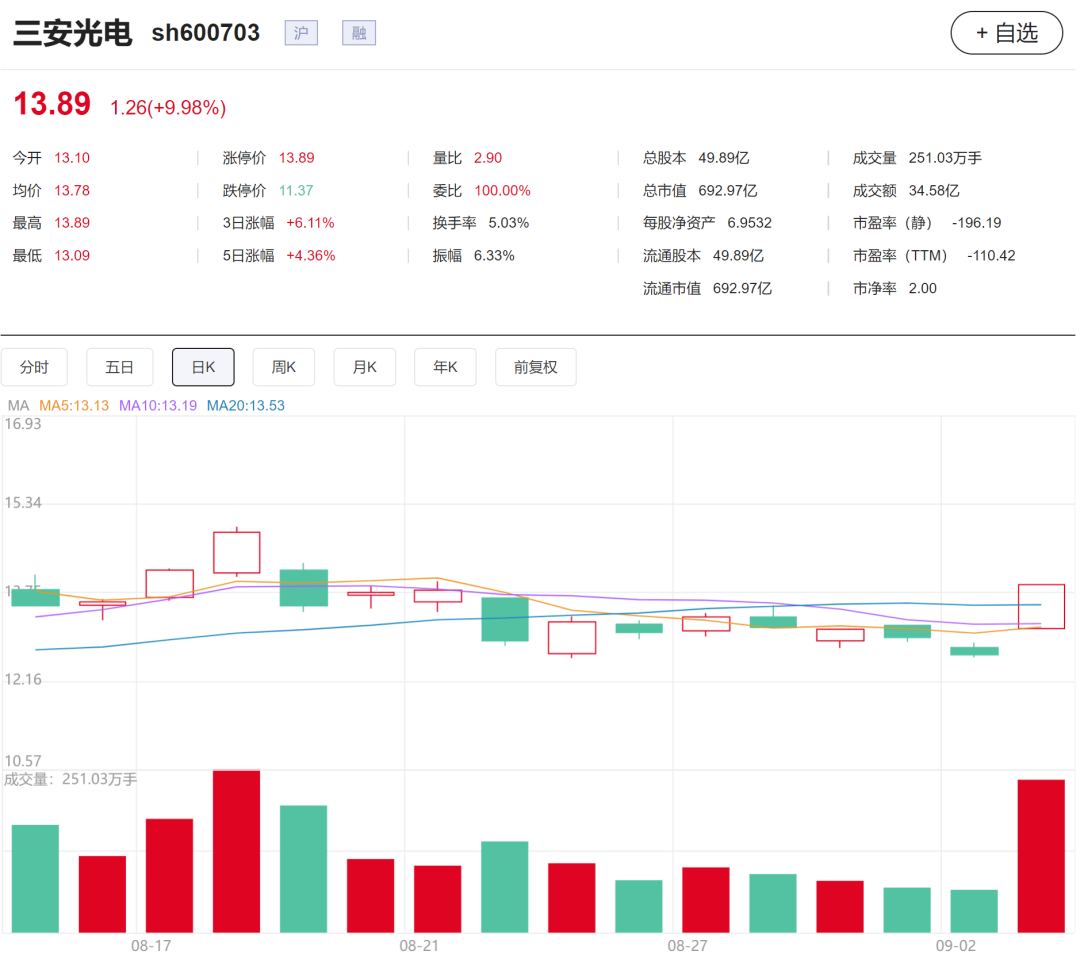Open the 前复权 adjustment dropdown
The image size is (1080, 955).
[x=536, y=367]
